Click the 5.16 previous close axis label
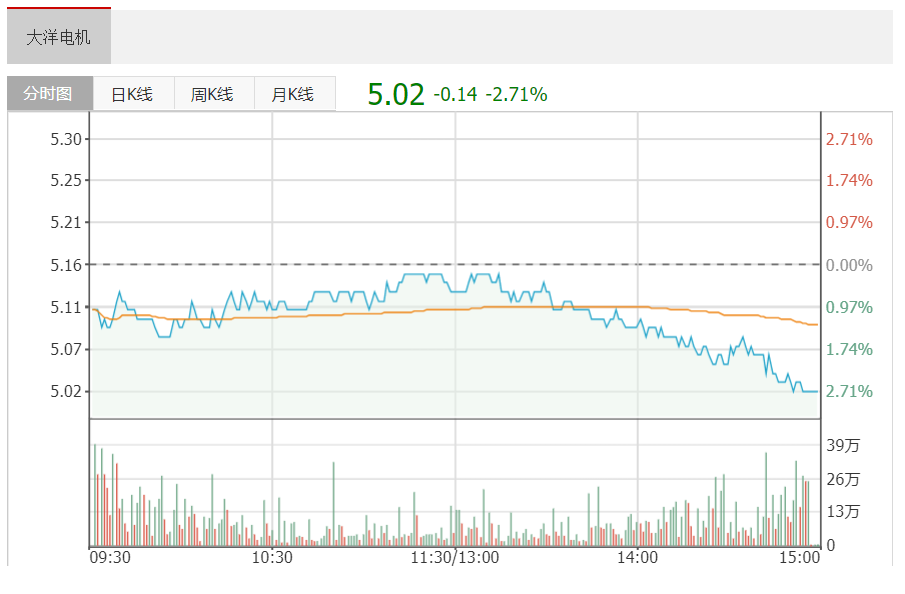Screen dimensions: 905x594 66,265
